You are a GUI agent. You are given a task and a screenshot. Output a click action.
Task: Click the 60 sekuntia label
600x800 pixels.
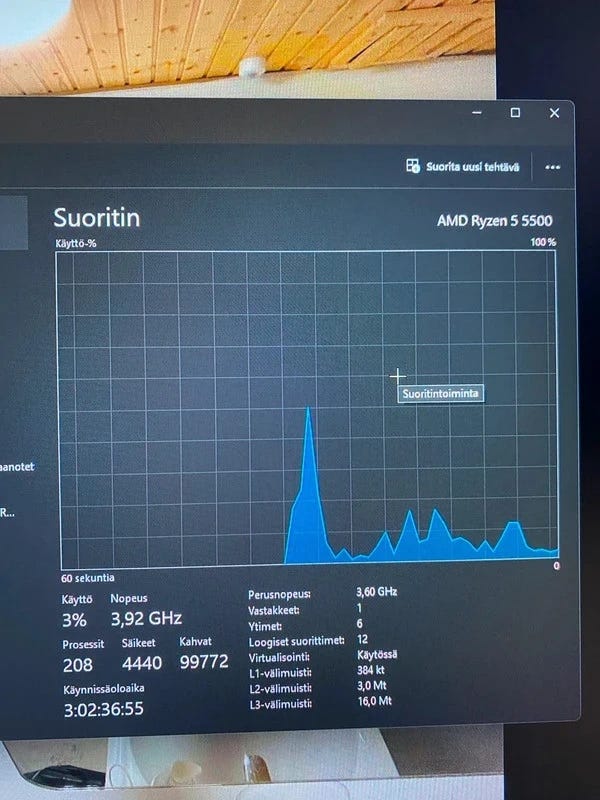coord(88,578)
